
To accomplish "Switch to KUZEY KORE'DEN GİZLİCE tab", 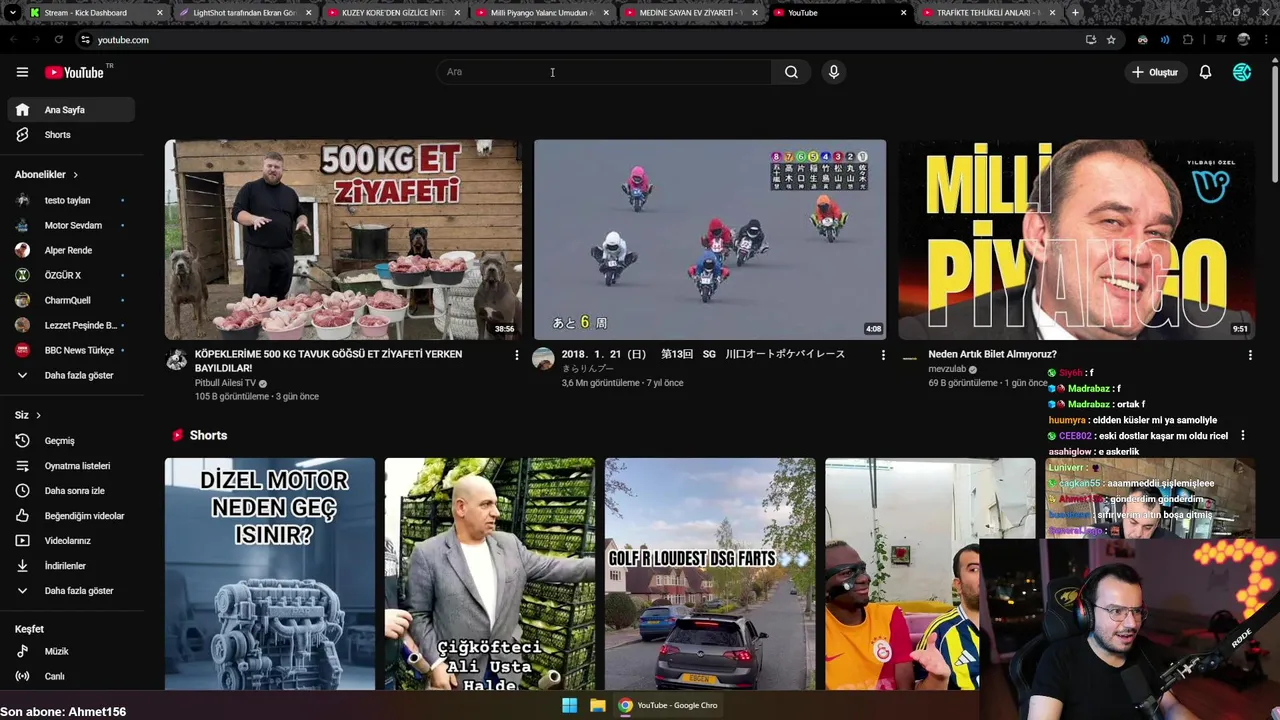I will (393, 13).
